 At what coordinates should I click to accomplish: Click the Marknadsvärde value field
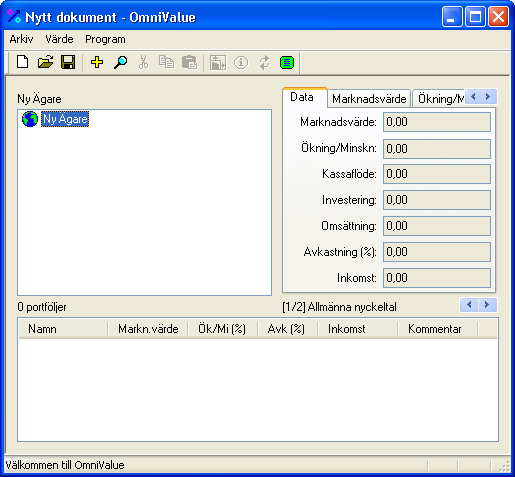pos(437,122)
